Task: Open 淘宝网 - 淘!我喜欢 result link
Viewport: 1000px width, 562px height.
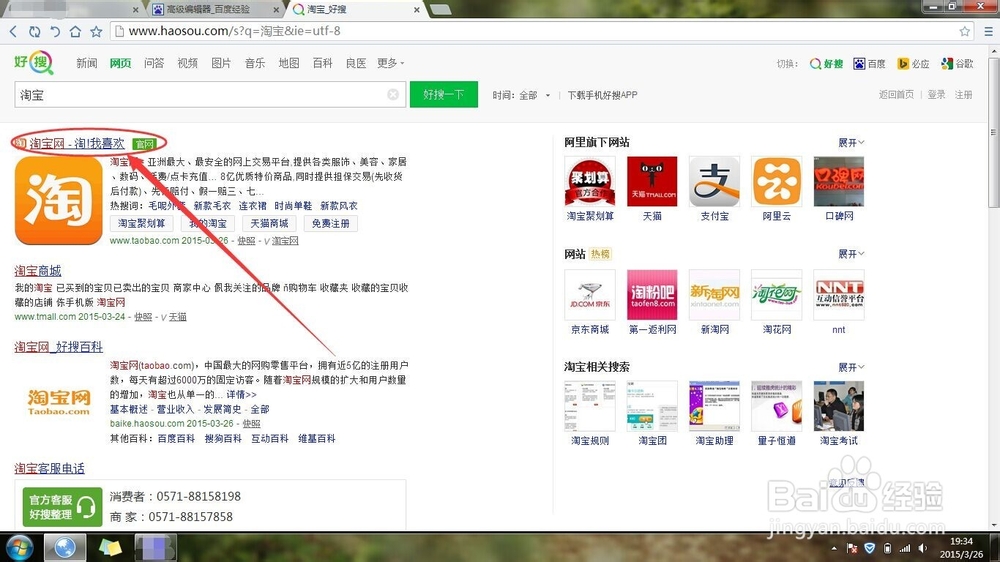Action: point(77,144)
